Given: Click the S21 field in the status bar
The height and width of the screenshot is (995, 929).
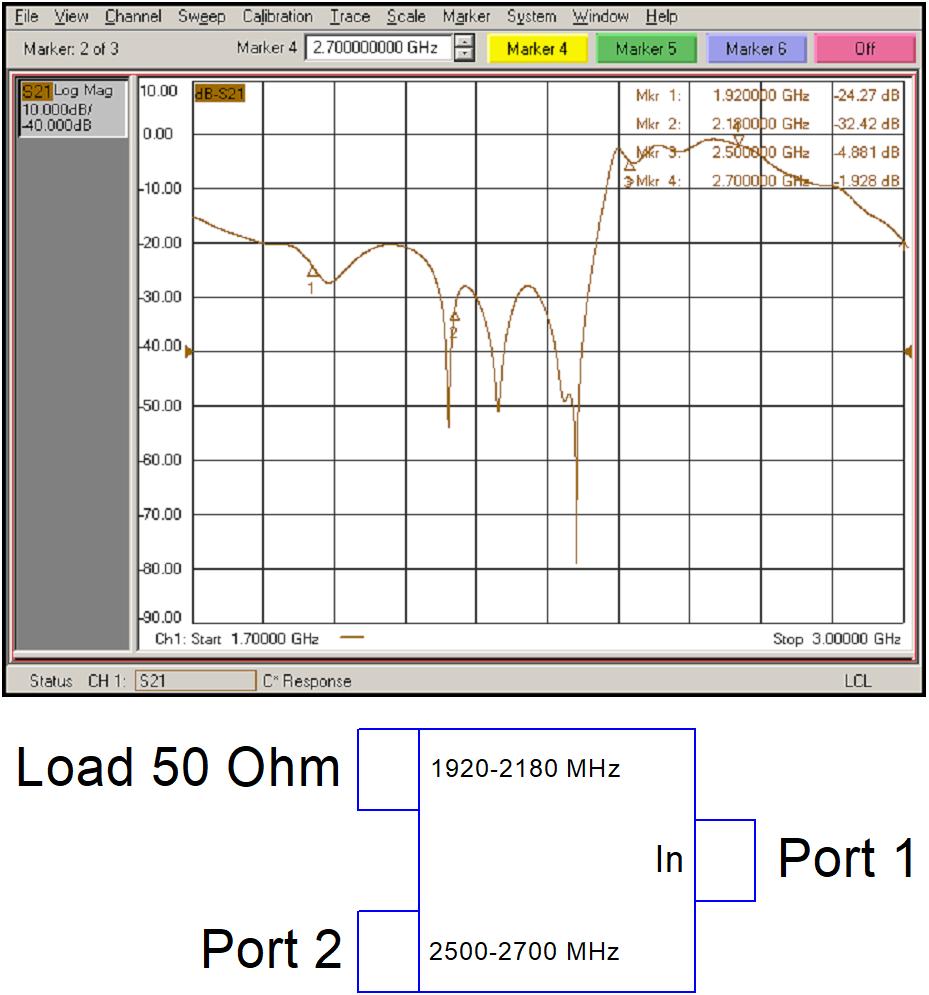Looking at the screenshot, I should click(196, 680).
